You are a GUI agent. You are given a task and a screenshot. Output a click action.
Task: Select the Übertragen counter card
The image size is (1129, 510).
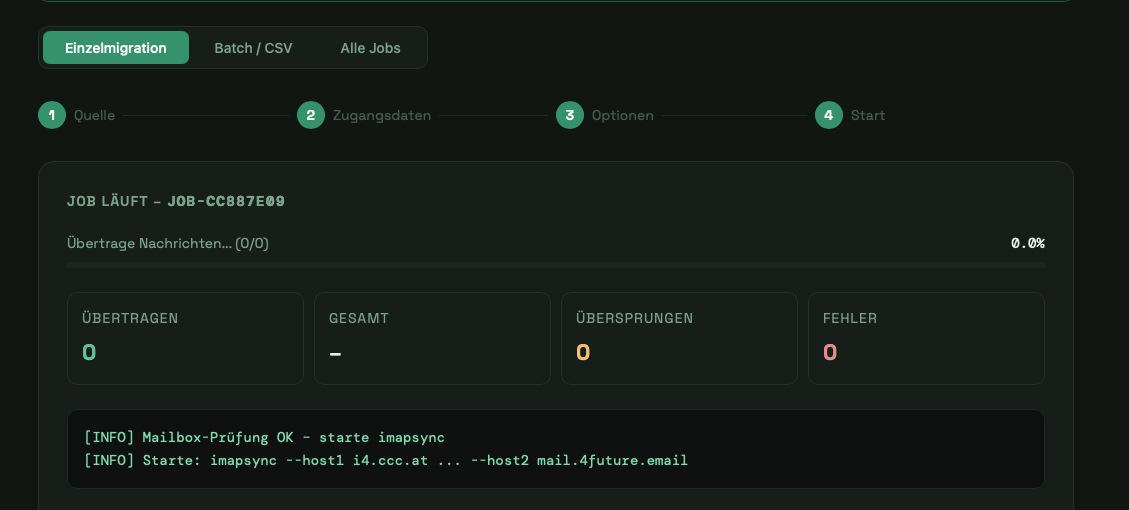[185, 338]
